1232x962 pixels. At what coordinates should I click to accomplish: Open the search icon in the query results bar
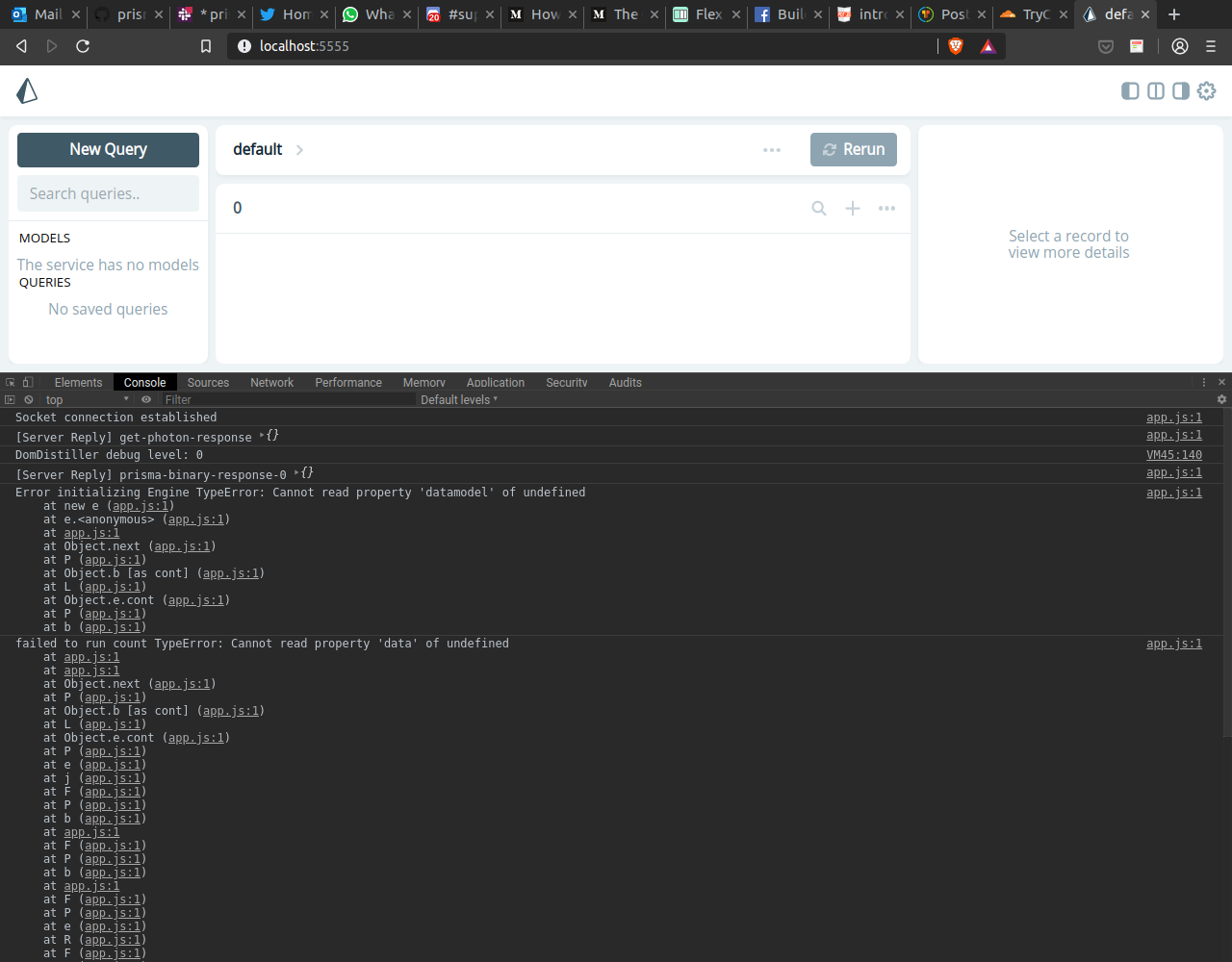[818, 208]
